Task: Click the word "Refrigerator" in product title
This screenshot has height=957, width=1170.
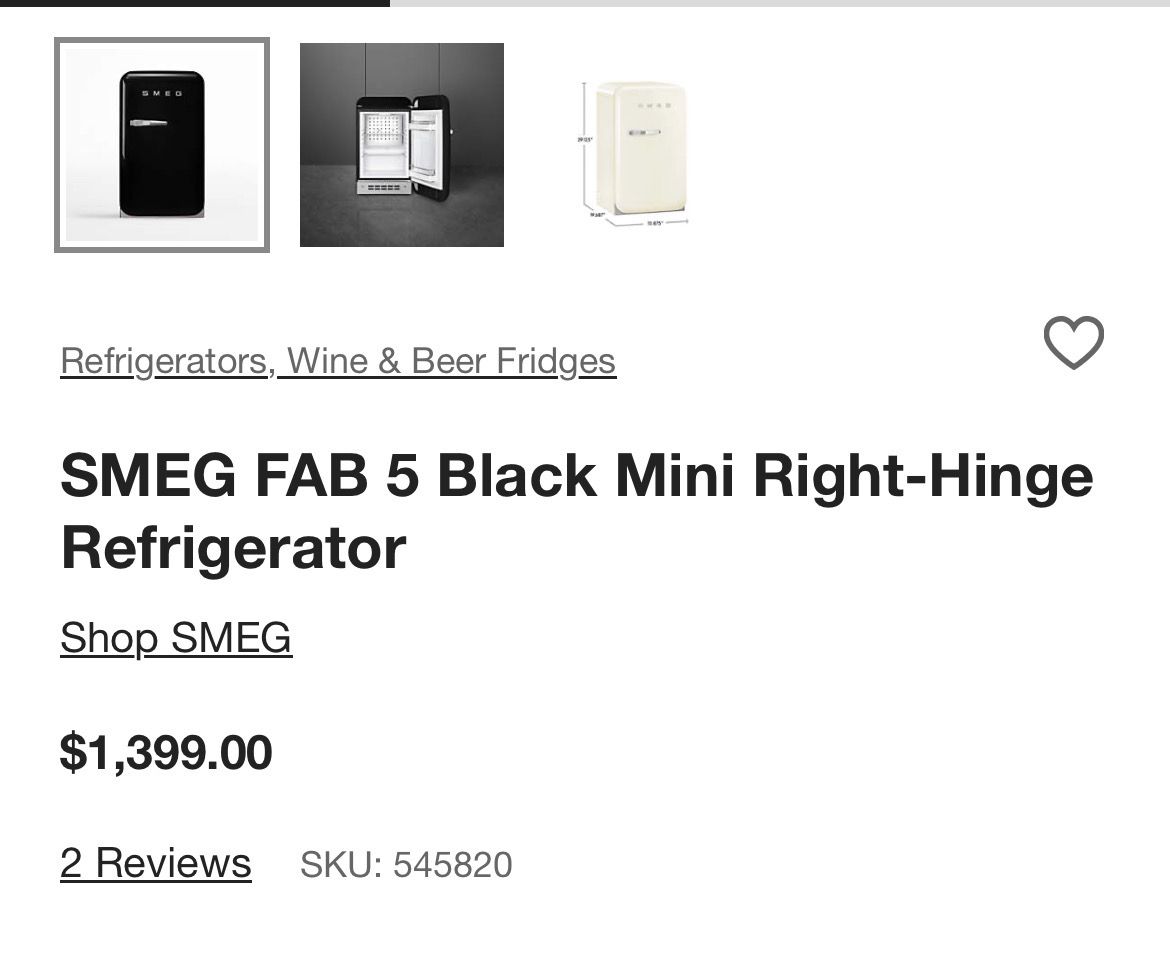Action: point(233,548)
